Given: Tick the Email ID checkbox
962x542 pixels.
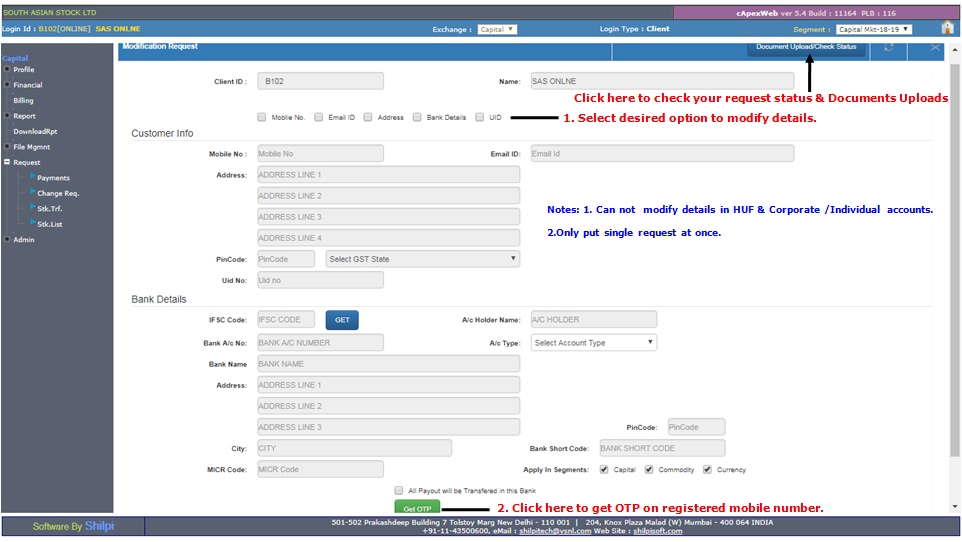Looking at the screenshot, I should point(318,117).
